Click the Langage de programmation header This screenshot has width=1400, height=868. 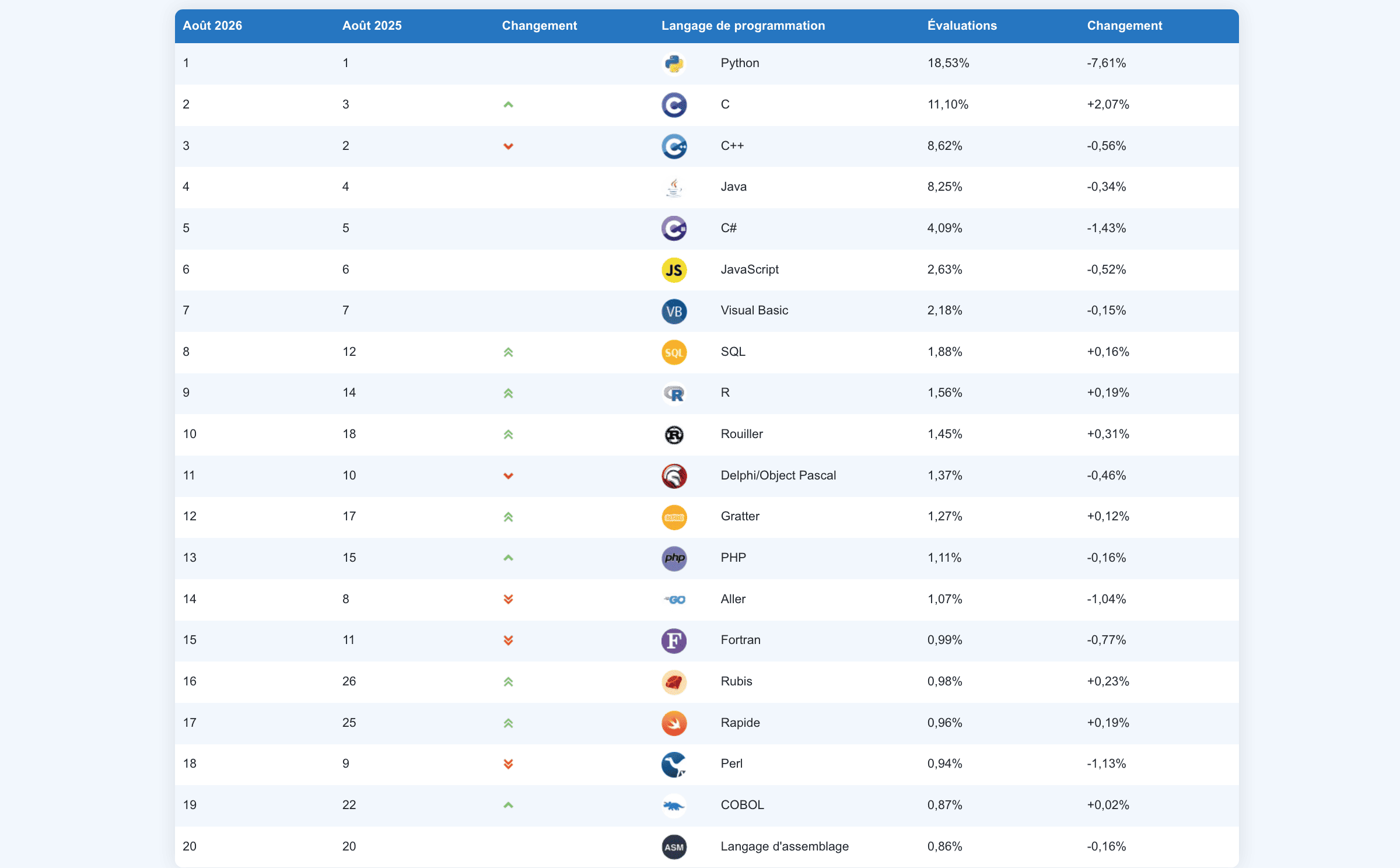pos(743,26)
